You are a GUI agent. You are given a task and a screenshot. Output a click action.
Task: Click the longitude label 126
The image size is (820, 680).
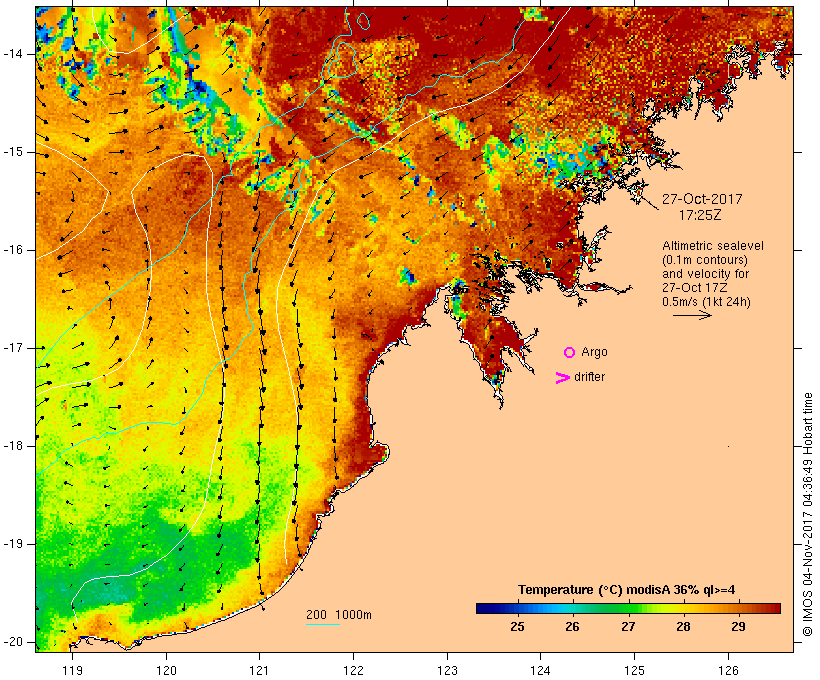(x=728, y=670)
